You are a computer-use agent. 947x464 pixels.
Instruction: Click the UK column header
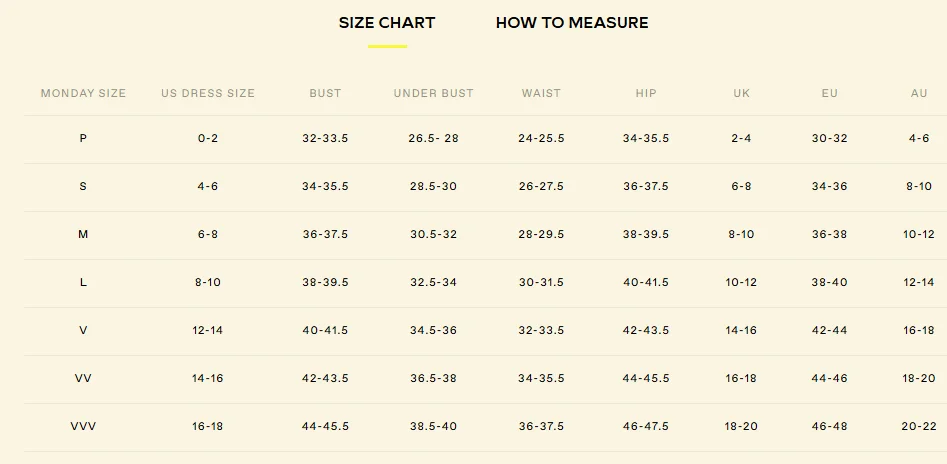[741, 93]
